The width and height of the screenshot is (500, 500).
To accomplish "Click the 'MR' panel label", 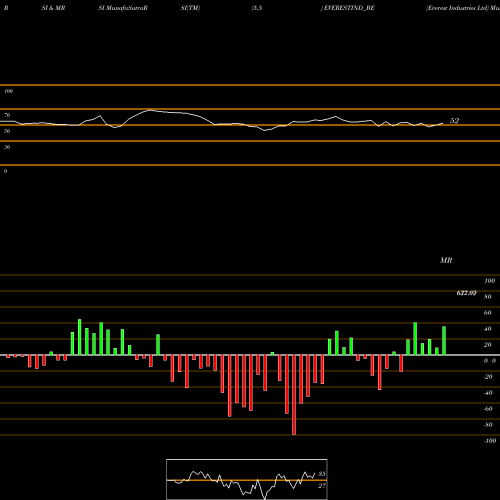I will click(446, 260).
